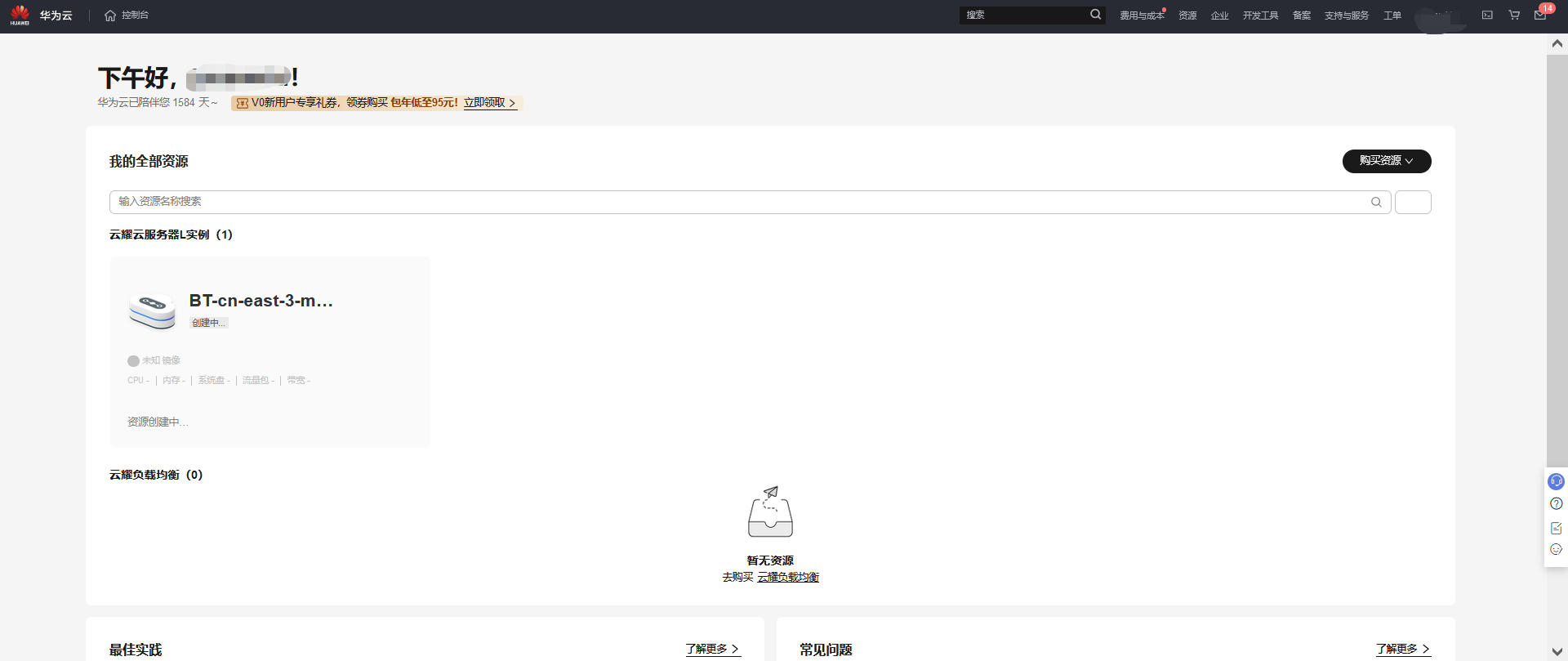Click the empty inbox illustration
This screenshot has height=661, width=1568.
click(770, 512)
